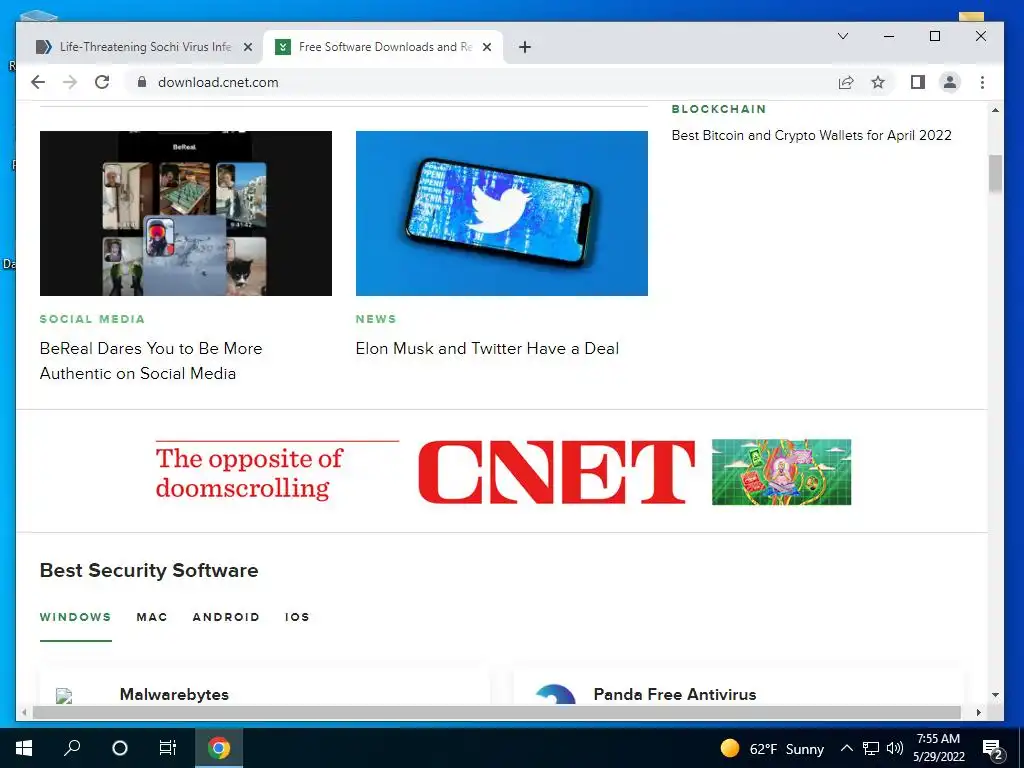Open the Panda Free Antivirus listing
The image size is (1024, 768).
(x=675, y=694)
